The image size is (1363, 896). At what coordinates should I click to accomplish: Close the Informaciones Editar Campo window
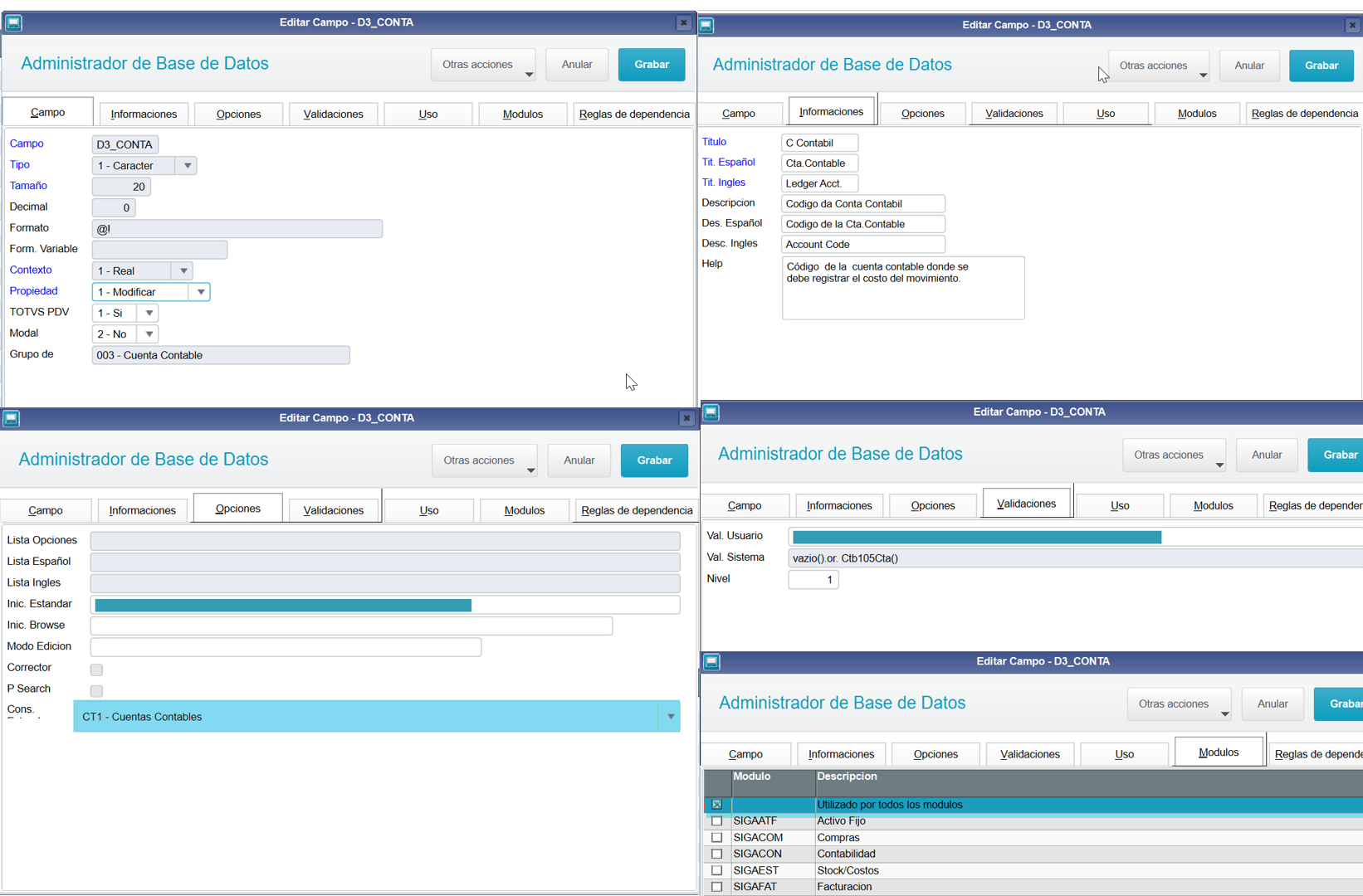[1352, 26]
